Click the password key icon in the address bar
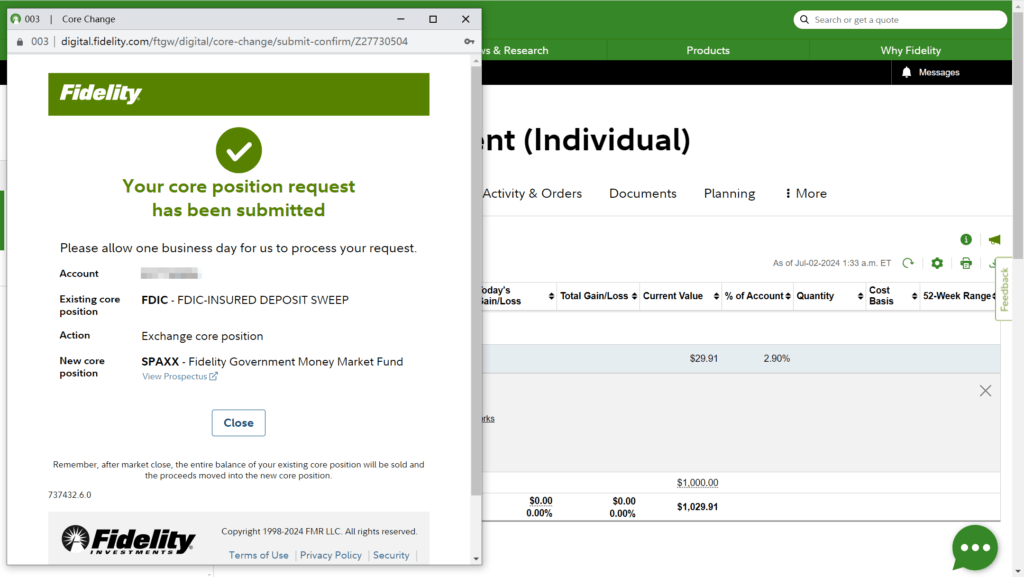This screenshot has width=1024, height=577. (x=469, y=41)
